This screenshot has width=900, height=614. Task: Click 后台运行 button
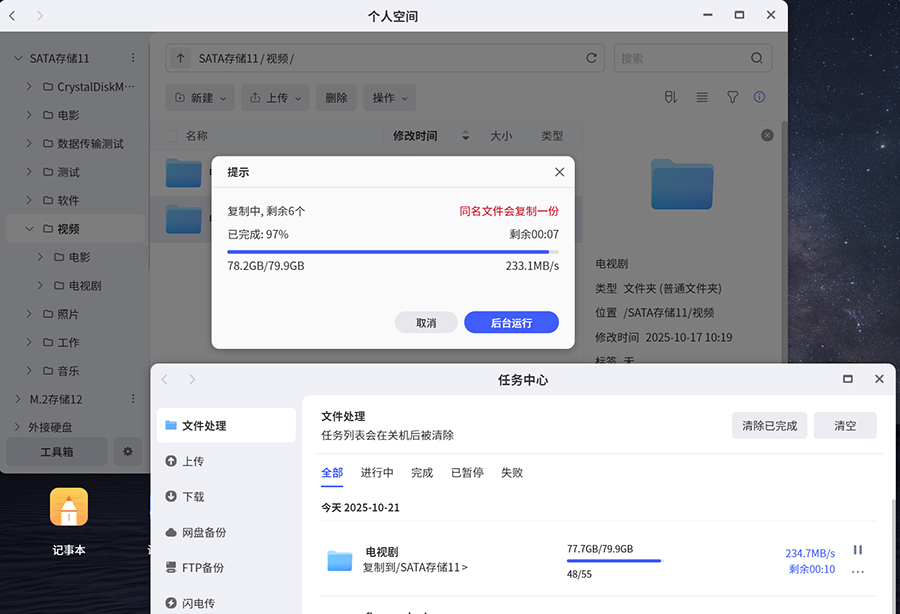(x=511, y=322)
